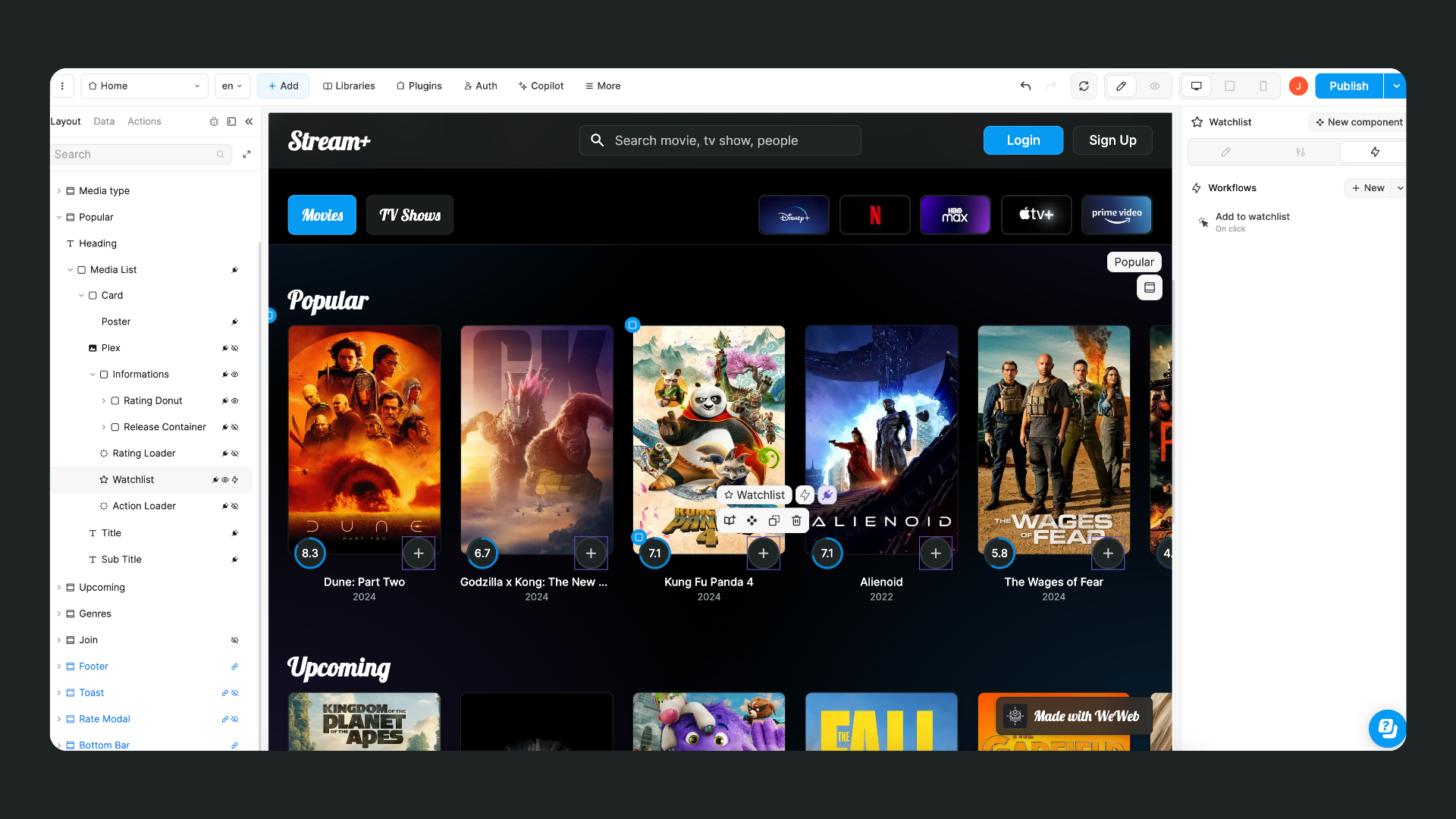Viewport: 1456px width, 819px height.
Task: Click the duplicate element icon near Watchlist
Action: click(773, 520)
